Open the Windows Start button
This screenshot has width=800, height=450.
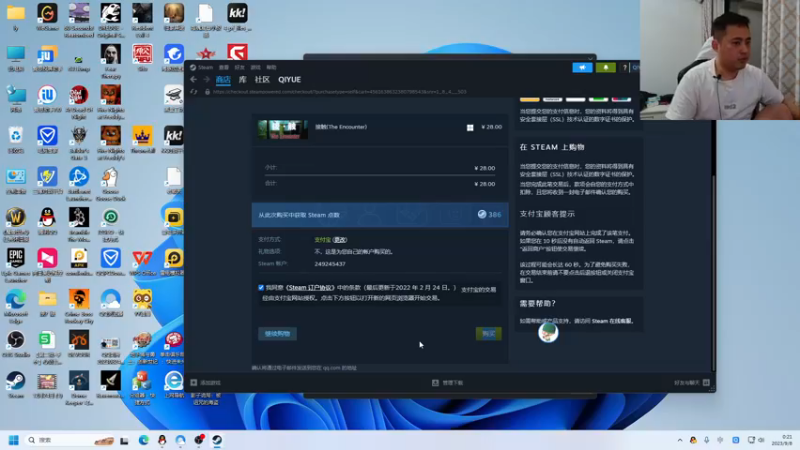click(14, 440)
